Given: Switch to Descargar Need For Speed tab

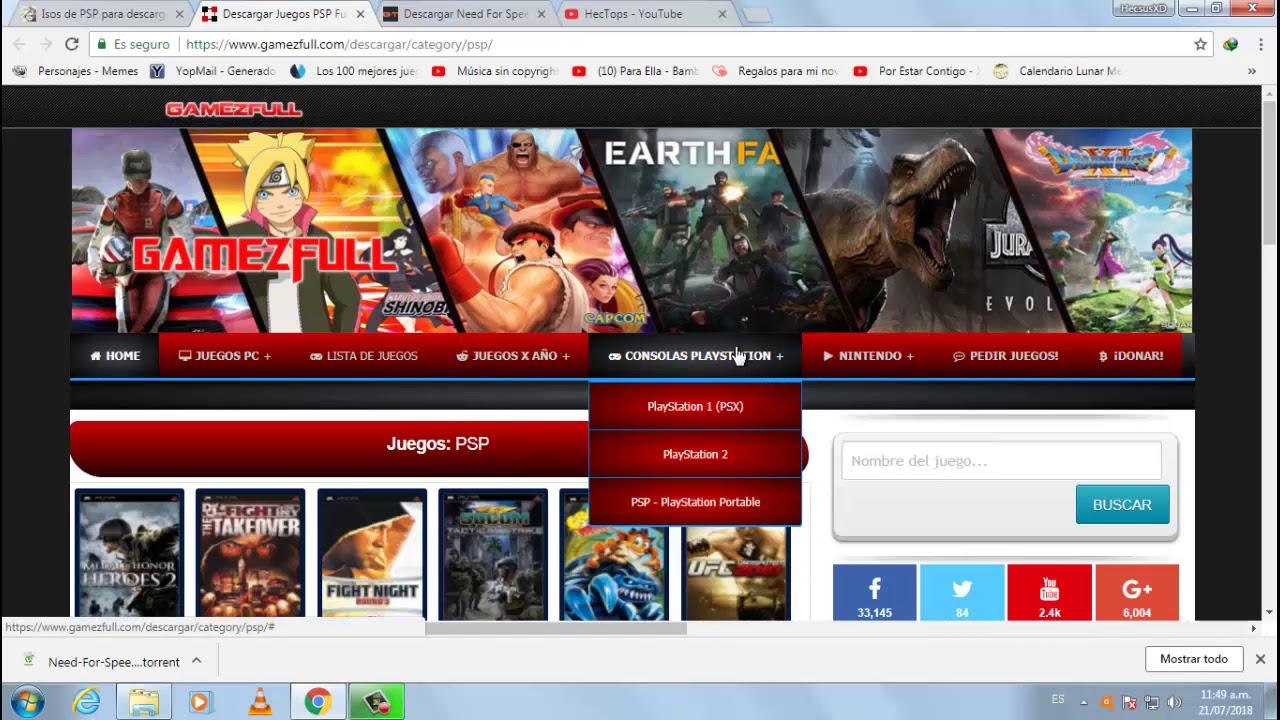Looking at the screenshot, I should pos(464,14).
